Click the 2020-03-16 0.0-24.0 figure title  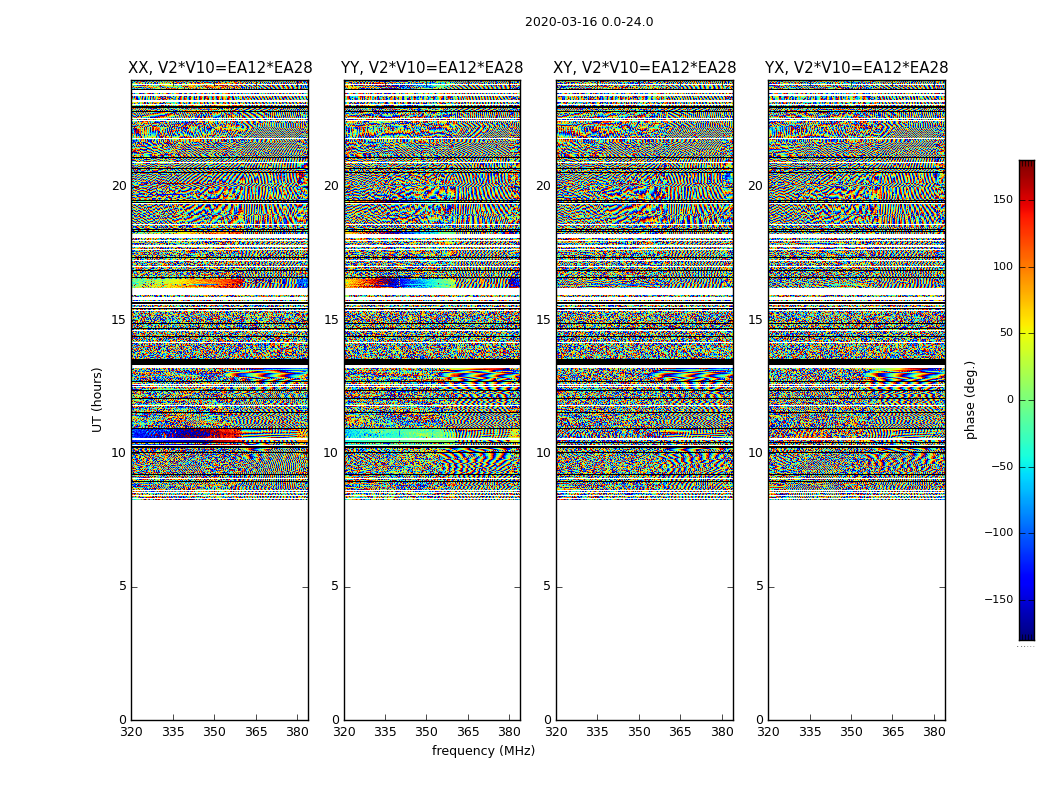[x=589, y=22]
